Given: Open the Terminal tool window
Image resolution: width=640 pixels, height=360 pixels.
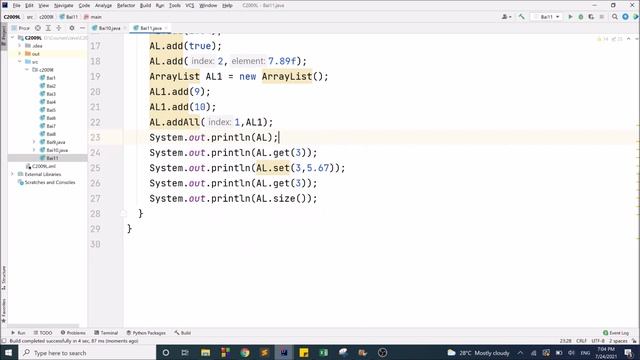Looking at the screenshot, I should pos(106,333).
